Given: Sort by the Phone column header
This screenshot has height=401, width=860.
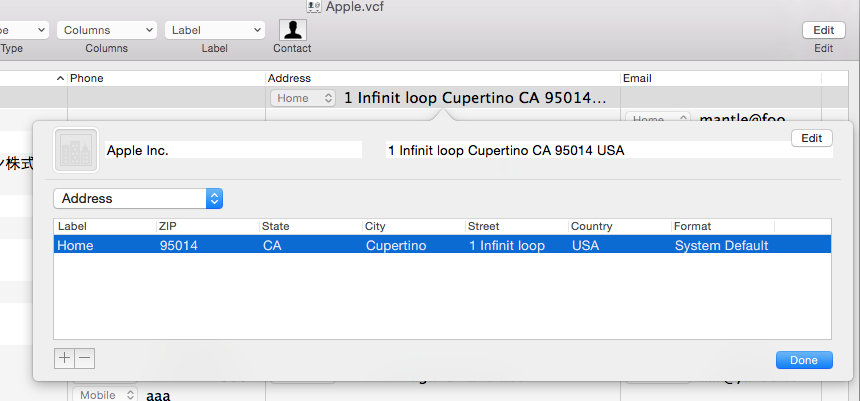Looking at the screenshot, I should click(x=167, y=78).
